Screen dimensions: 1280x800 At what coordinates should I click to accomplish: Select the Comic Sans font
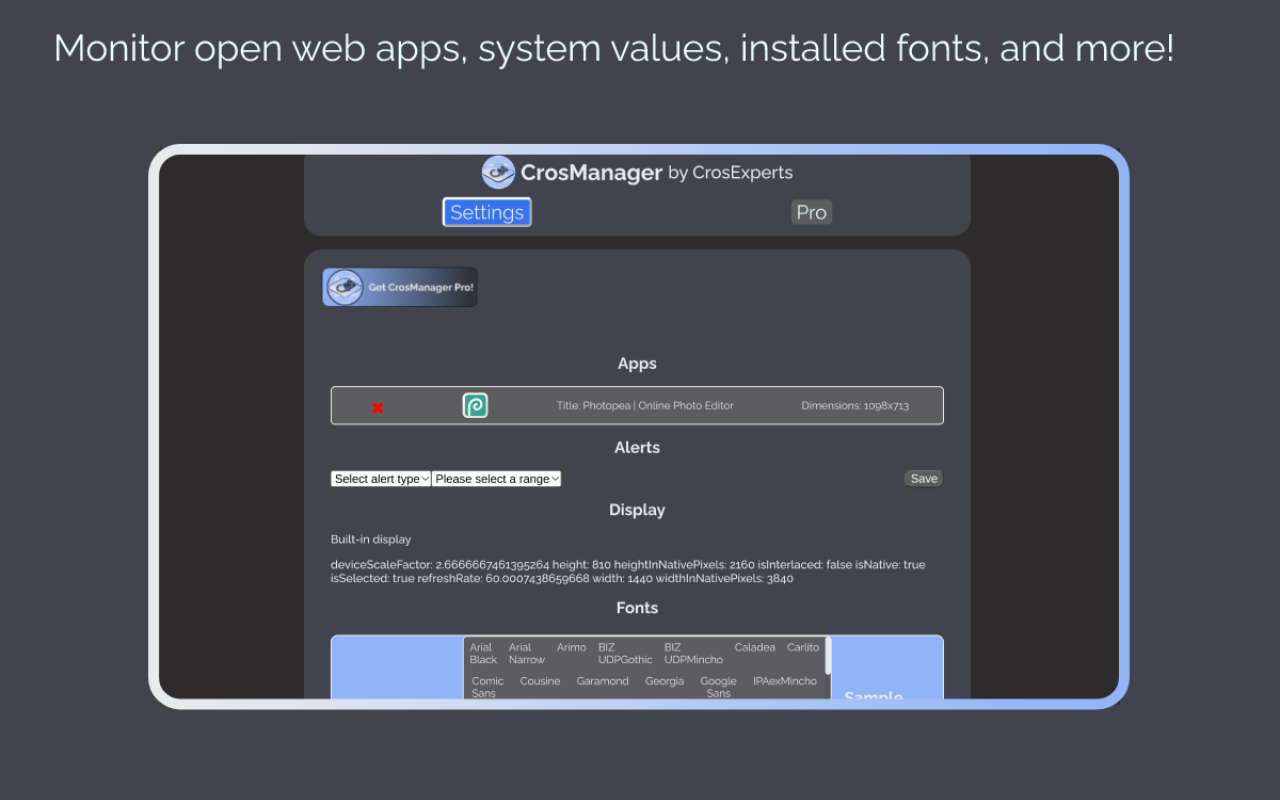[487, 687]
